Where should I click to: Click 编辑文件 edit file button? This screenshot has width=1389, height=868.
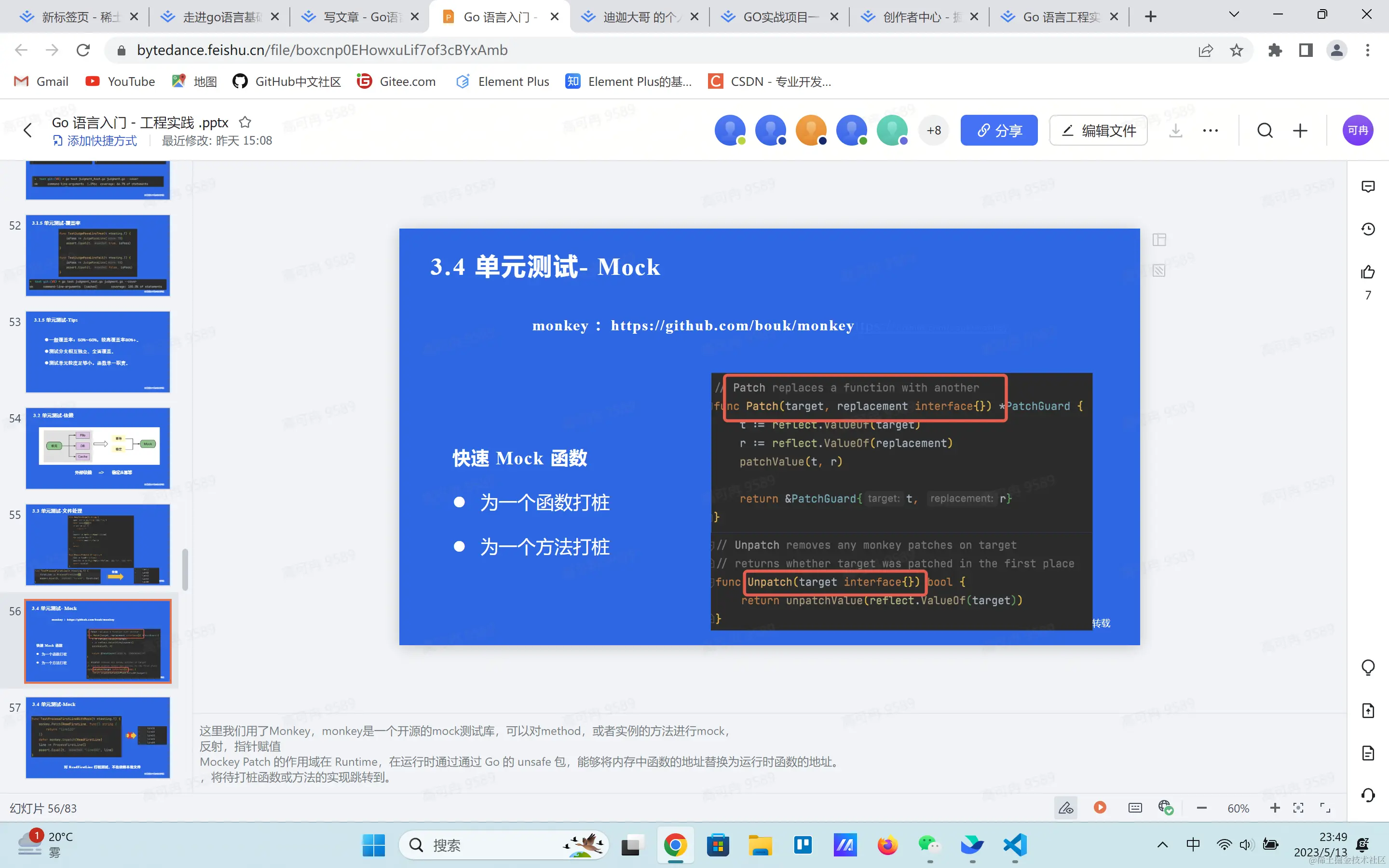(1098, 130)
